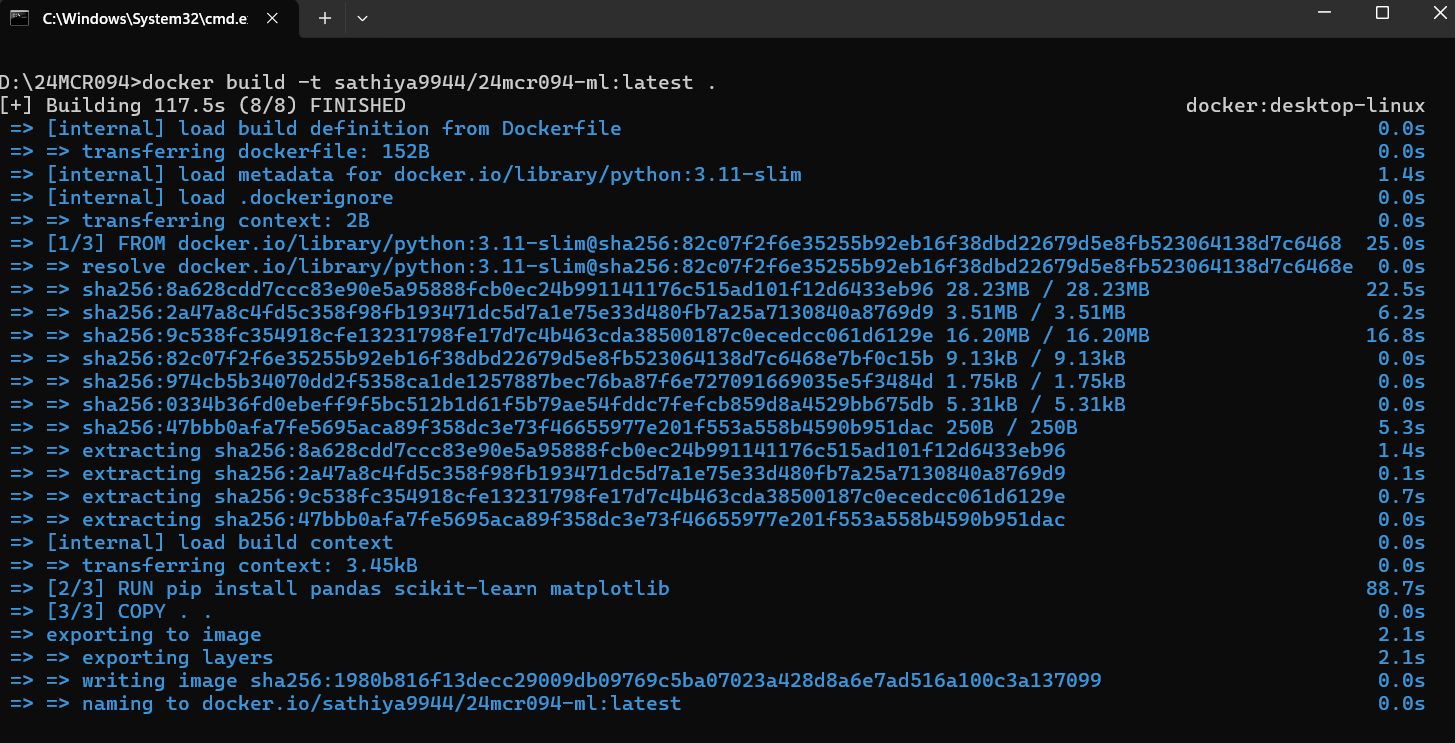Click the cmd.exe icon in the tab
1455x743 pixels.
pyautogui.click(x=20, y=18)
